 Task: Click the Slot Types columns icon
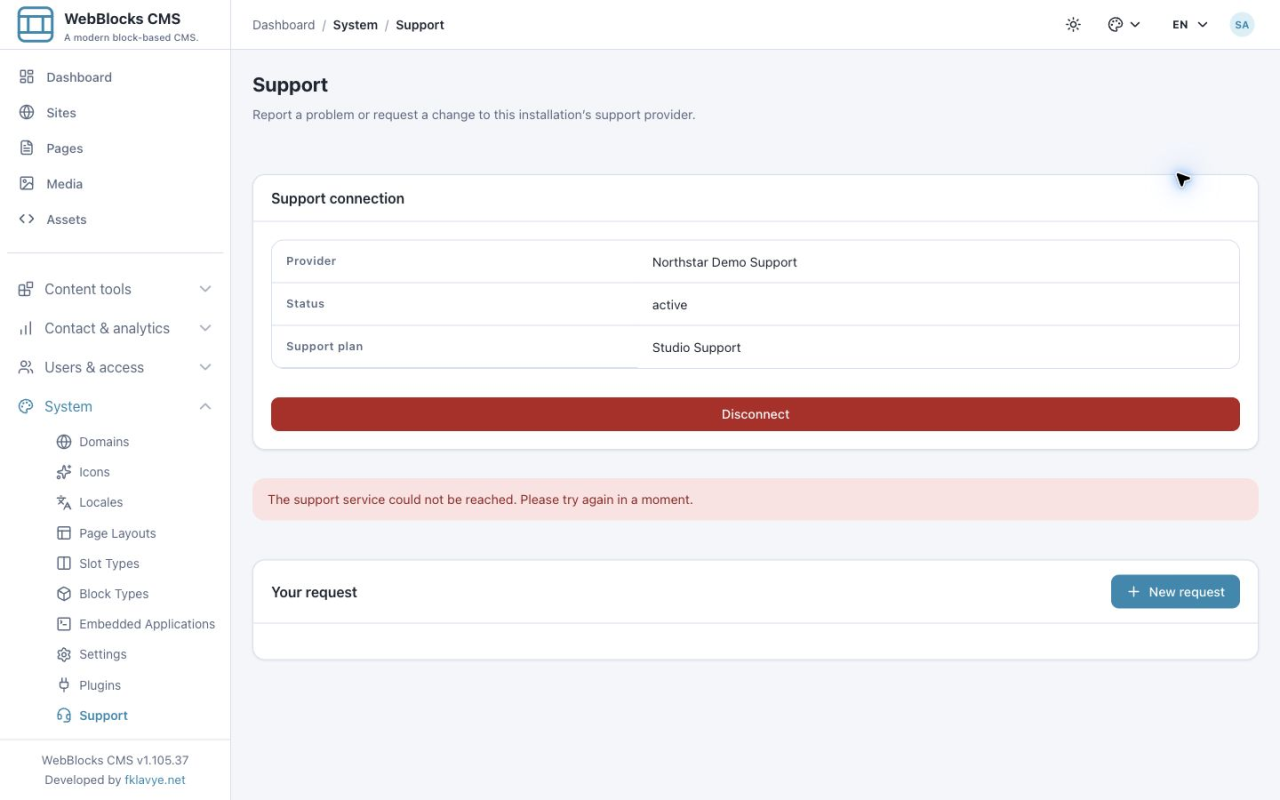coord(64,563)
